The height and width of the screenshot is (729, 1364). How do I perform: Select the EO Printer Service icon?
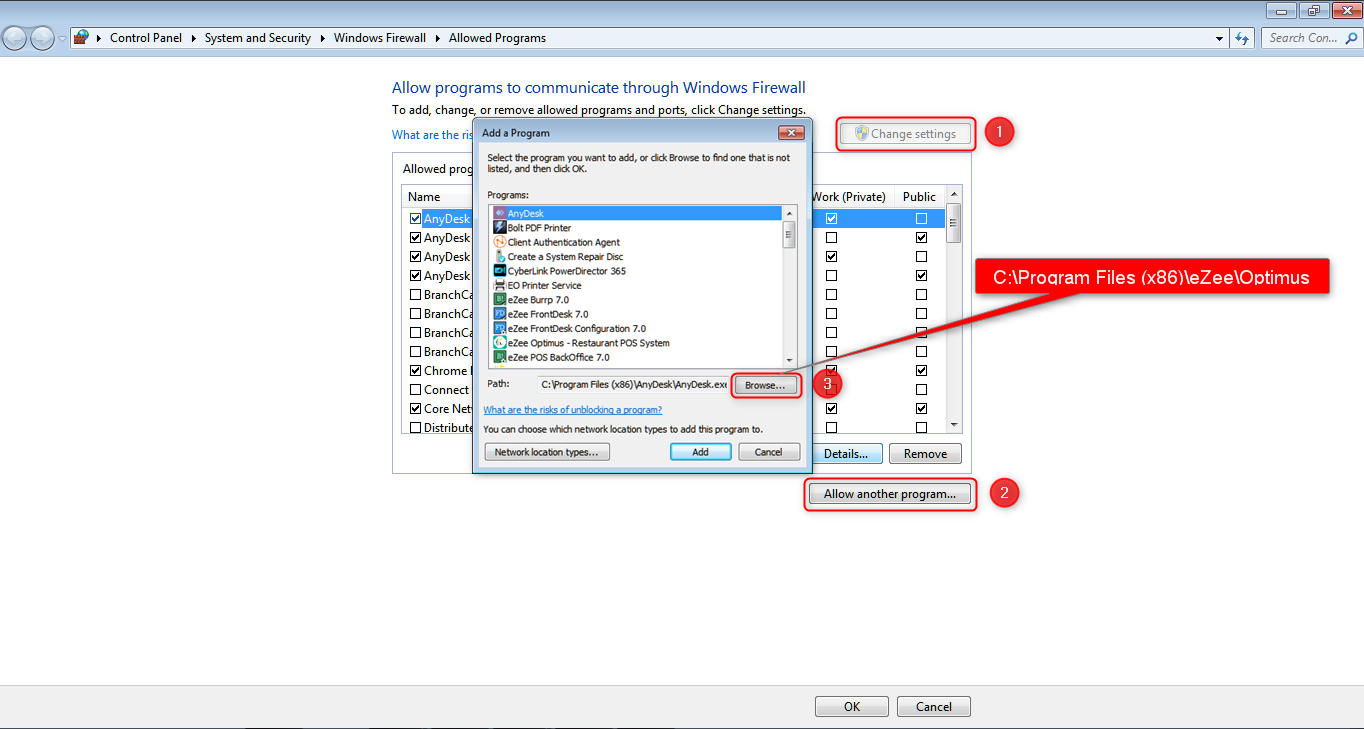click(500, 285)
